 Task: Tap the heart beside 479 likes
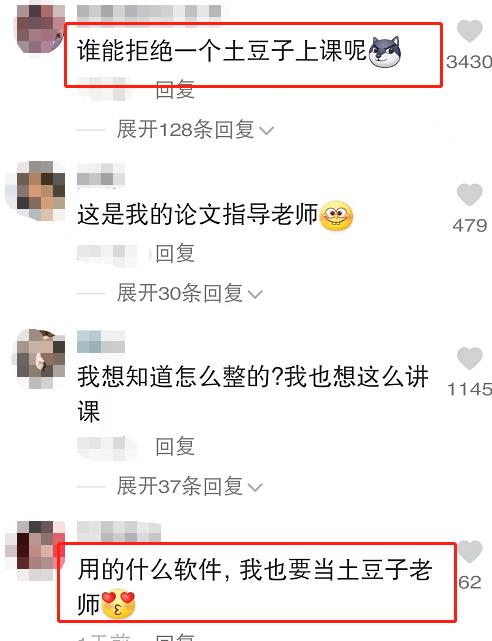470,194
